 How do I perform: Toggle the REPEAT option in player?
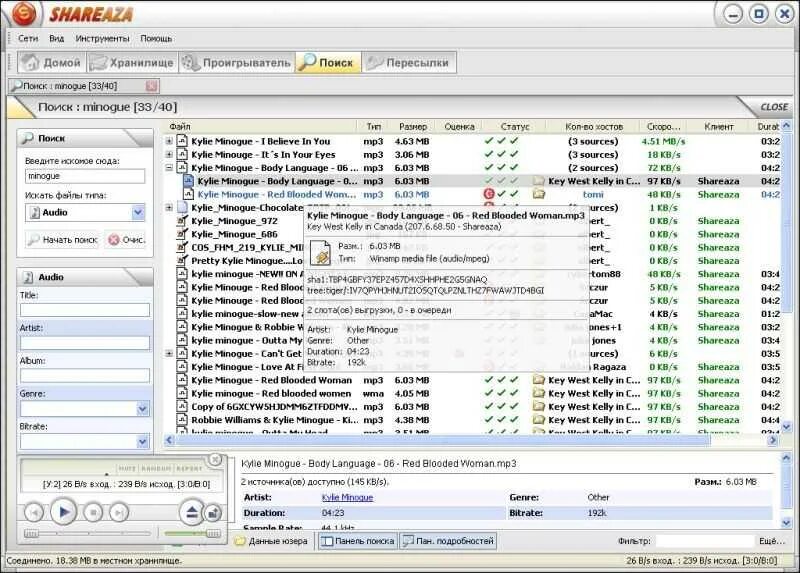click(189, 468)
